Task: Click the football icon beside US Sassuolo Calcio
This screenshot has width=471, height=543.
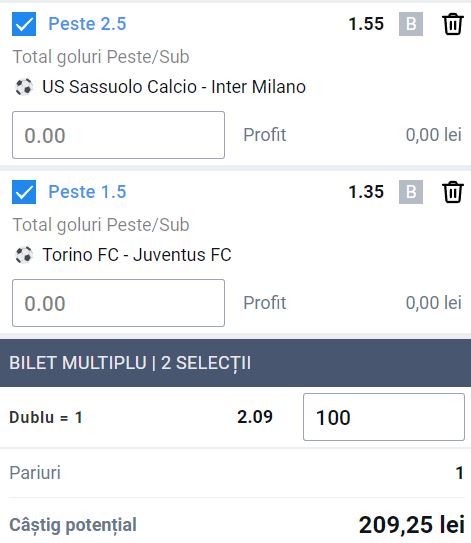Action: click(x=24, y=87)
